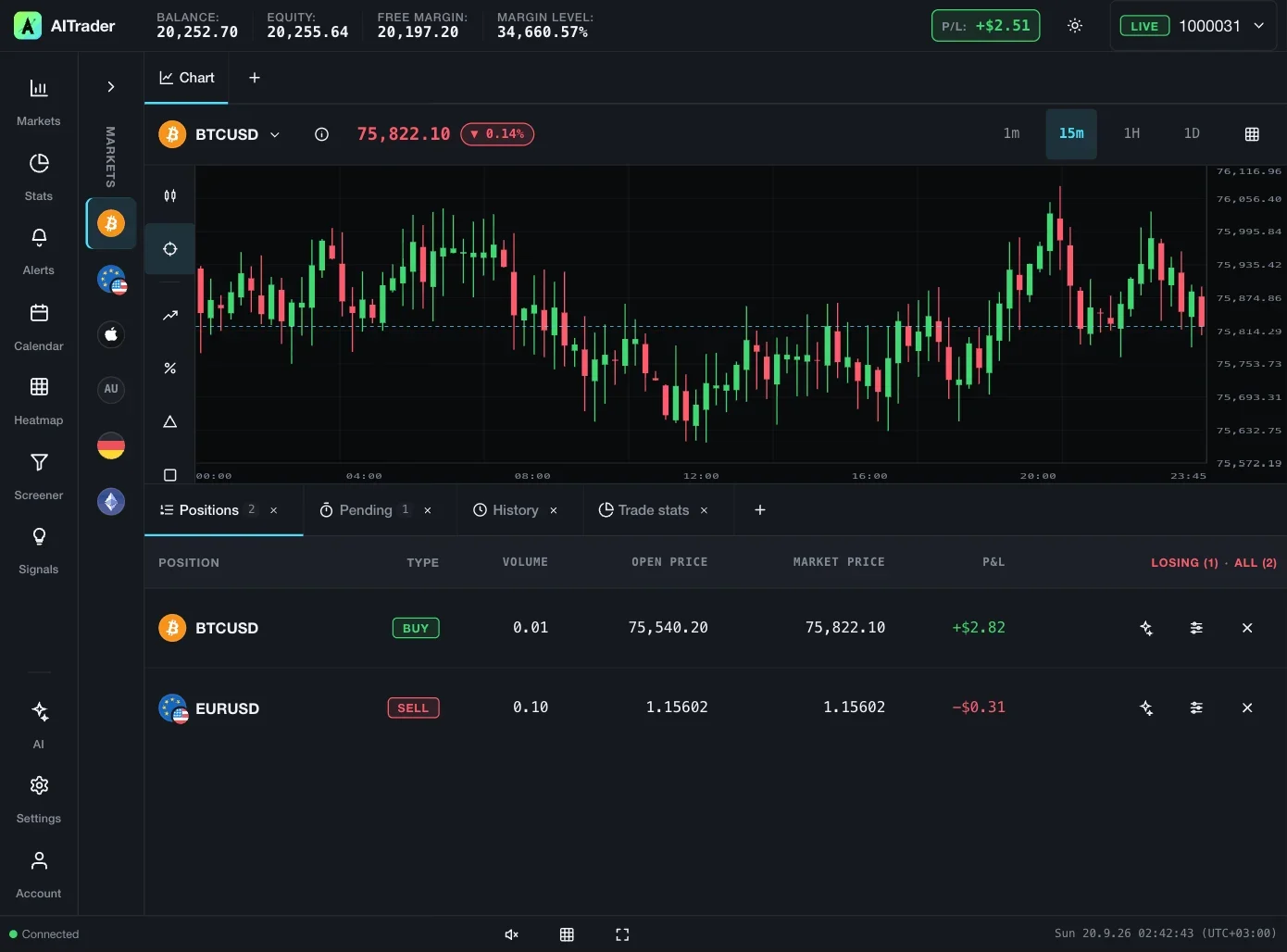1287x952 pixels.
Task: Open the Alerts bell section
Action: tap(39, 251)
